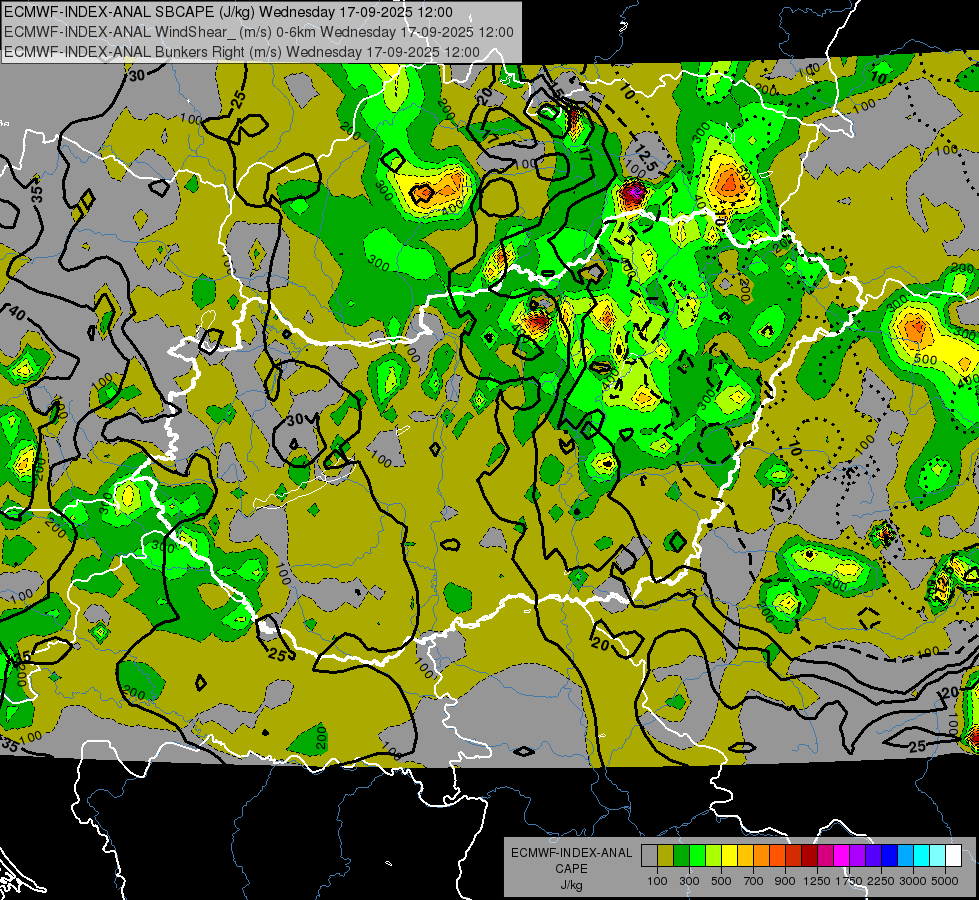Pick the pure yellow legend swatch
The width and height of the screenshot is (979, 900).
click(729, 856)
